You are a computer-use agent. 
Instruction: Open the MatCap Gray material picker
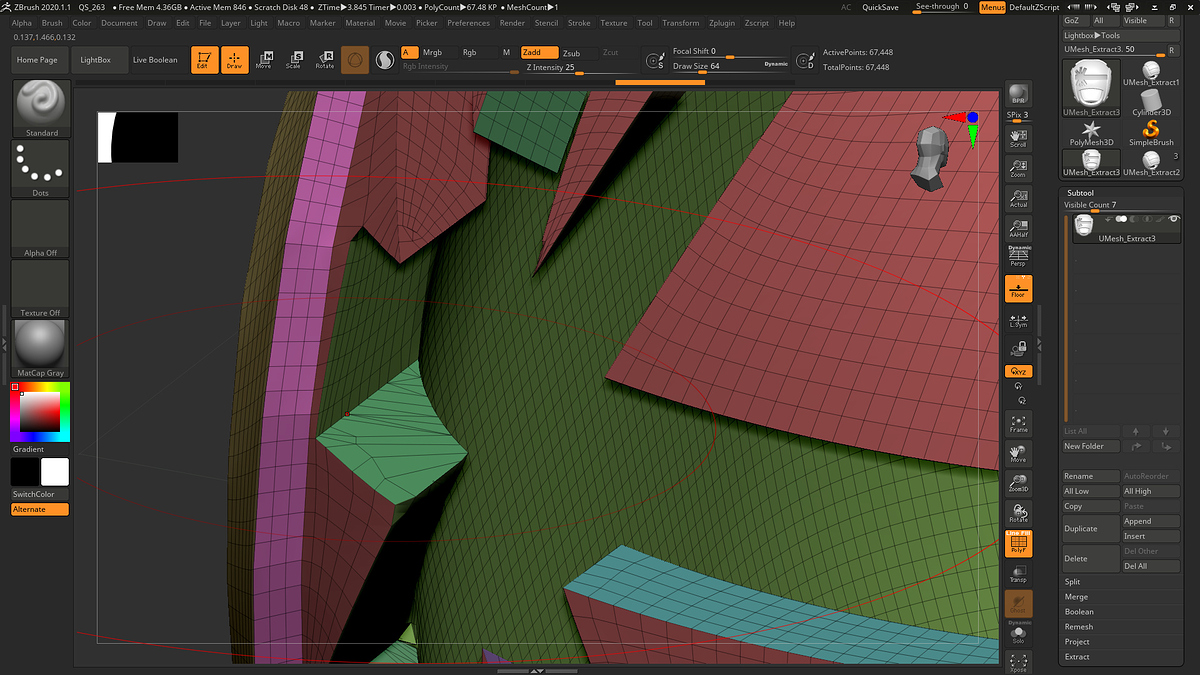(x=41, y=348)
